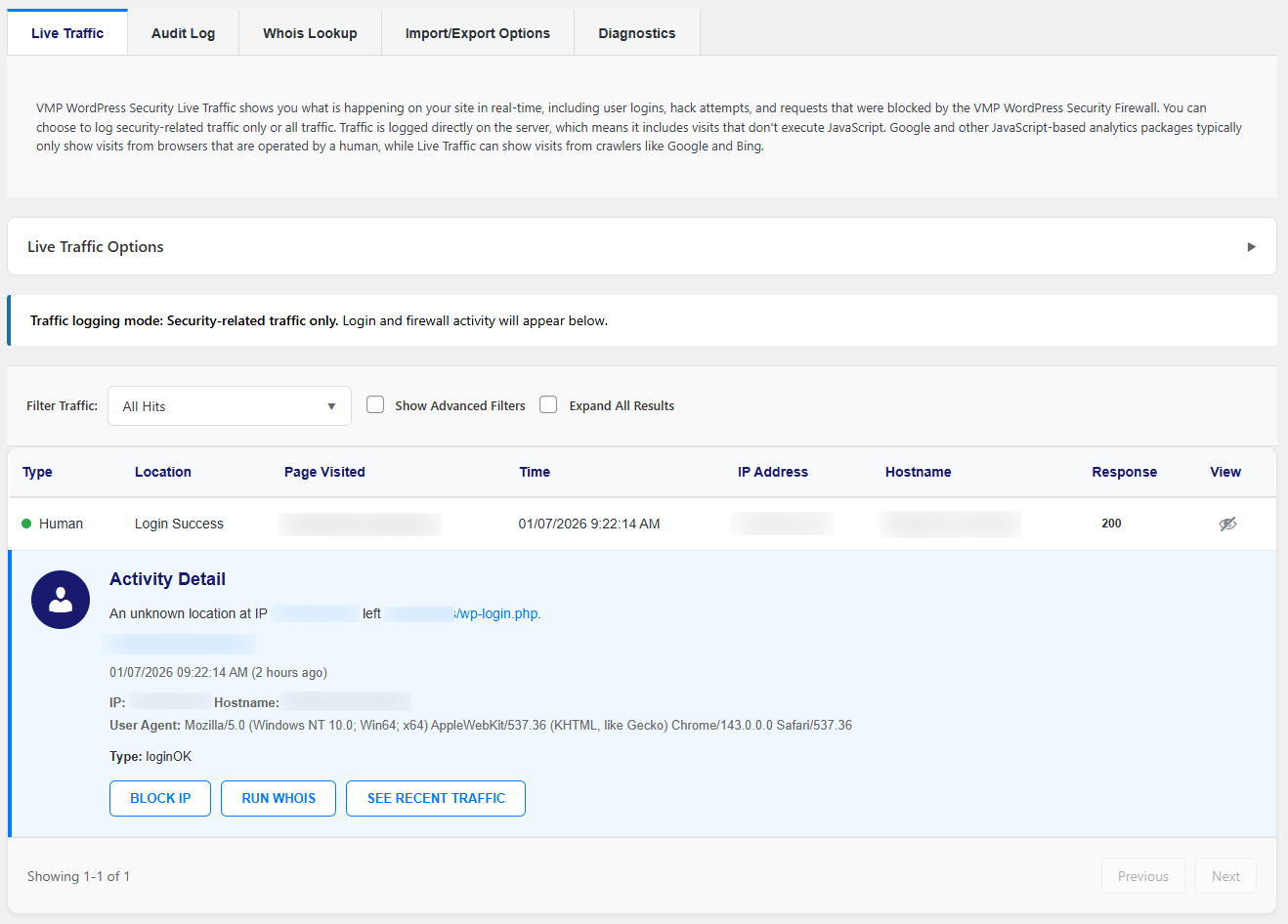Image resolution: width=1288 pixels, height=924 pixels.
Task: Run a whois with RUN WHOIS button
Action: (x=279, y=798)
